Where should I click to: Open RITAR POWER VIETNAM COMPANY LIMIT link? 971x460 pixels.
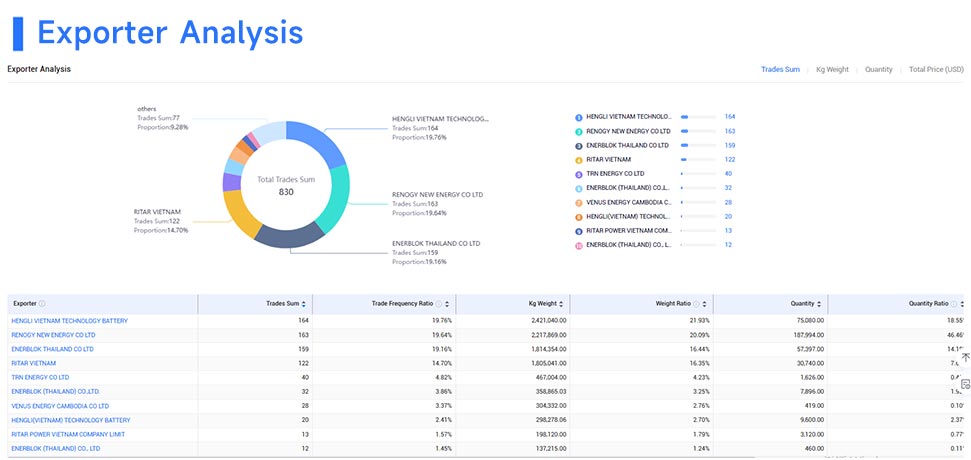(x=68, y=435)
